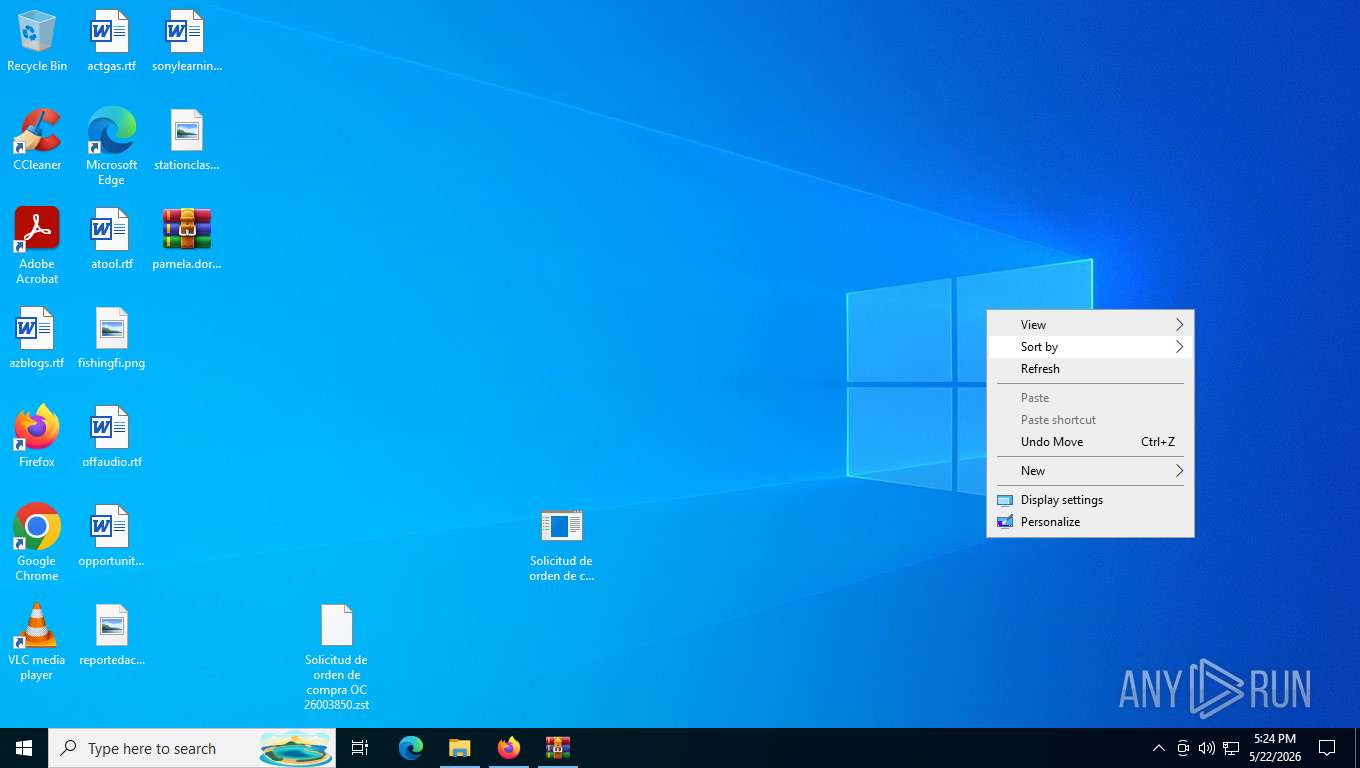
Task: Launch Edge from the taskbar
Action: (x=411, y=748)
